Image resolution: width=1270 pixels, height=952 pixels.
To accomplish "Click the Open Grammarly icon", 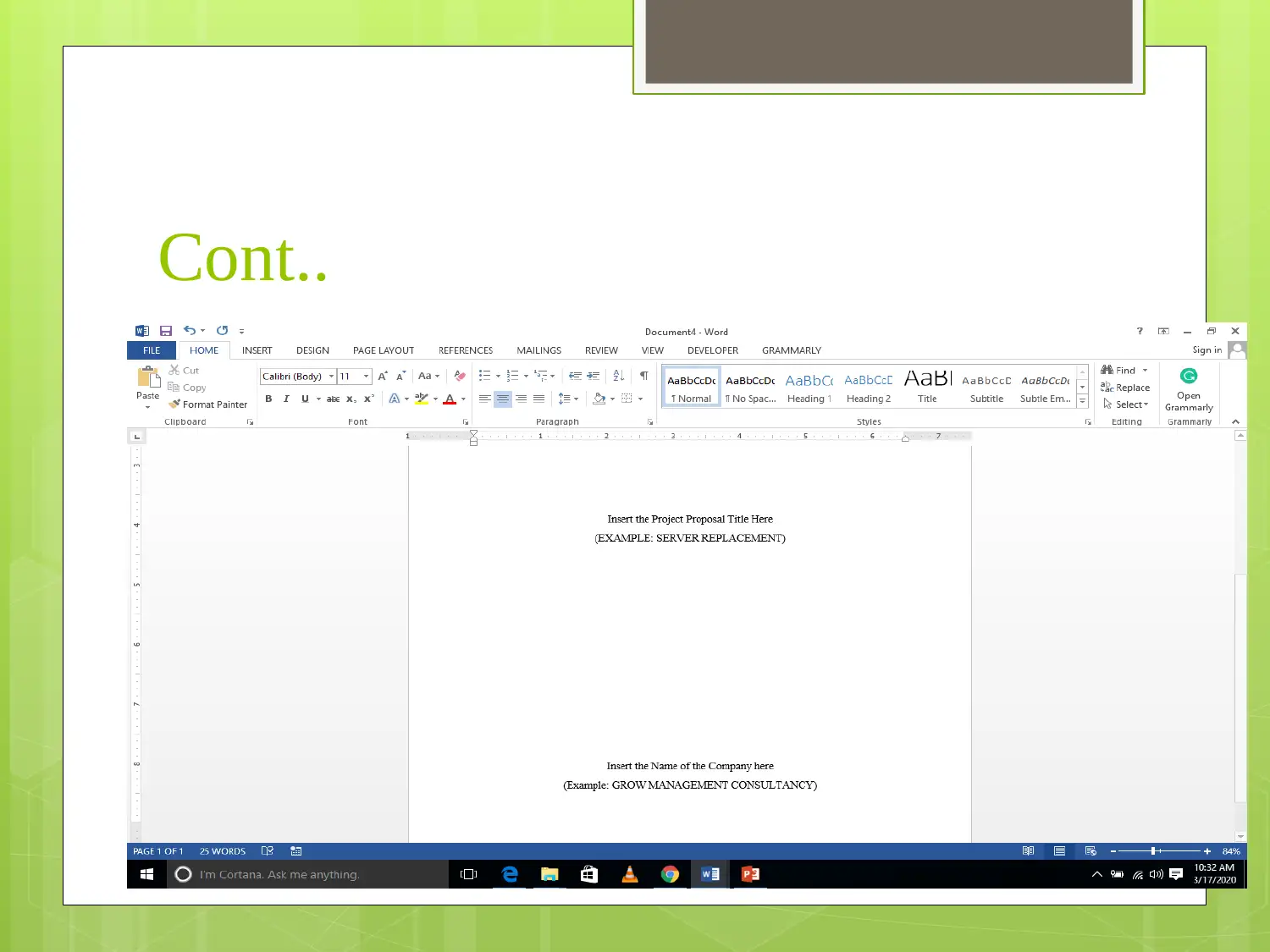I will (1189, 389).
